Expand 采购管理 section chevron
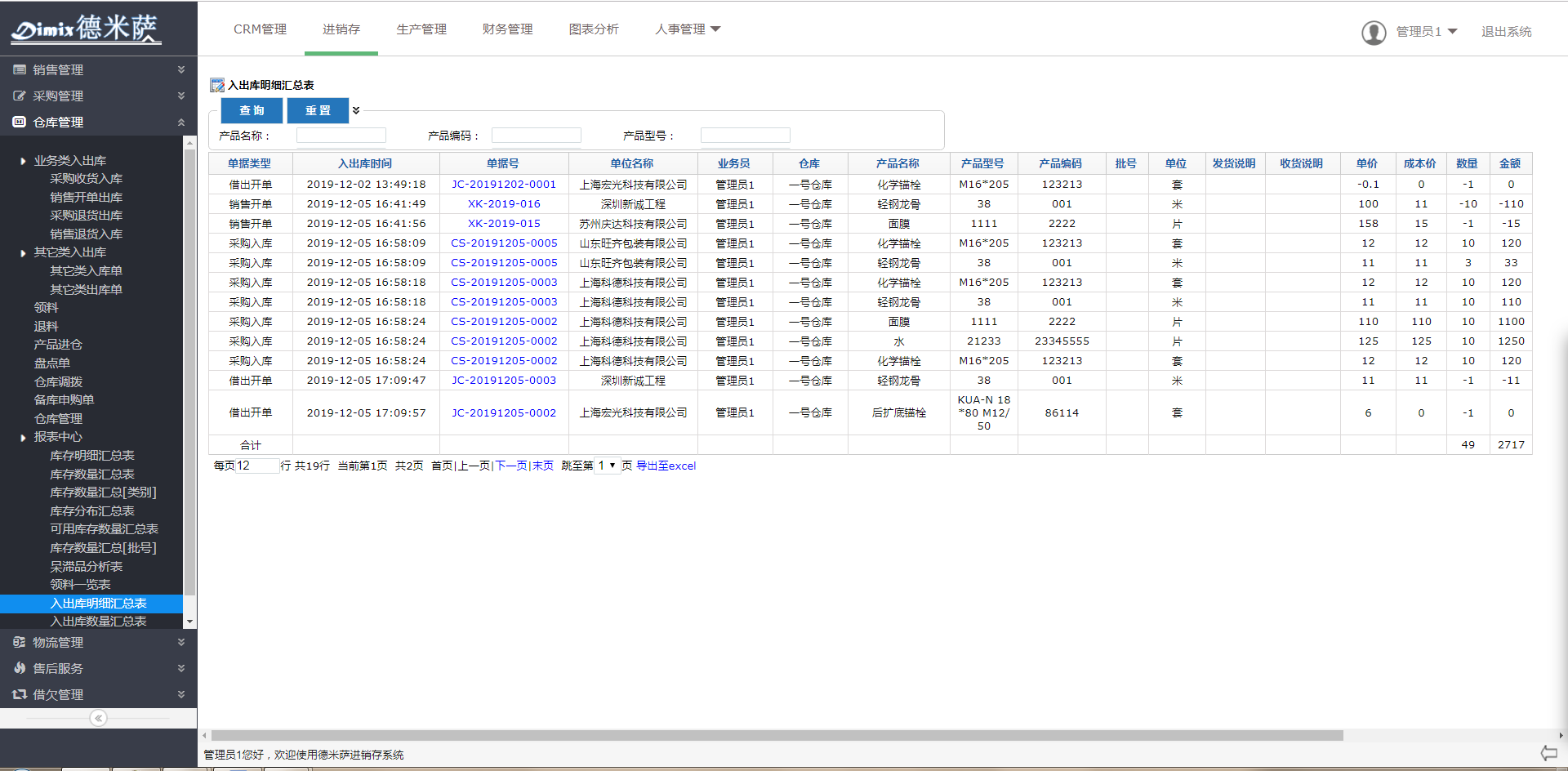The height and width of the screenshot is (771, 1568). coord(181,96)
